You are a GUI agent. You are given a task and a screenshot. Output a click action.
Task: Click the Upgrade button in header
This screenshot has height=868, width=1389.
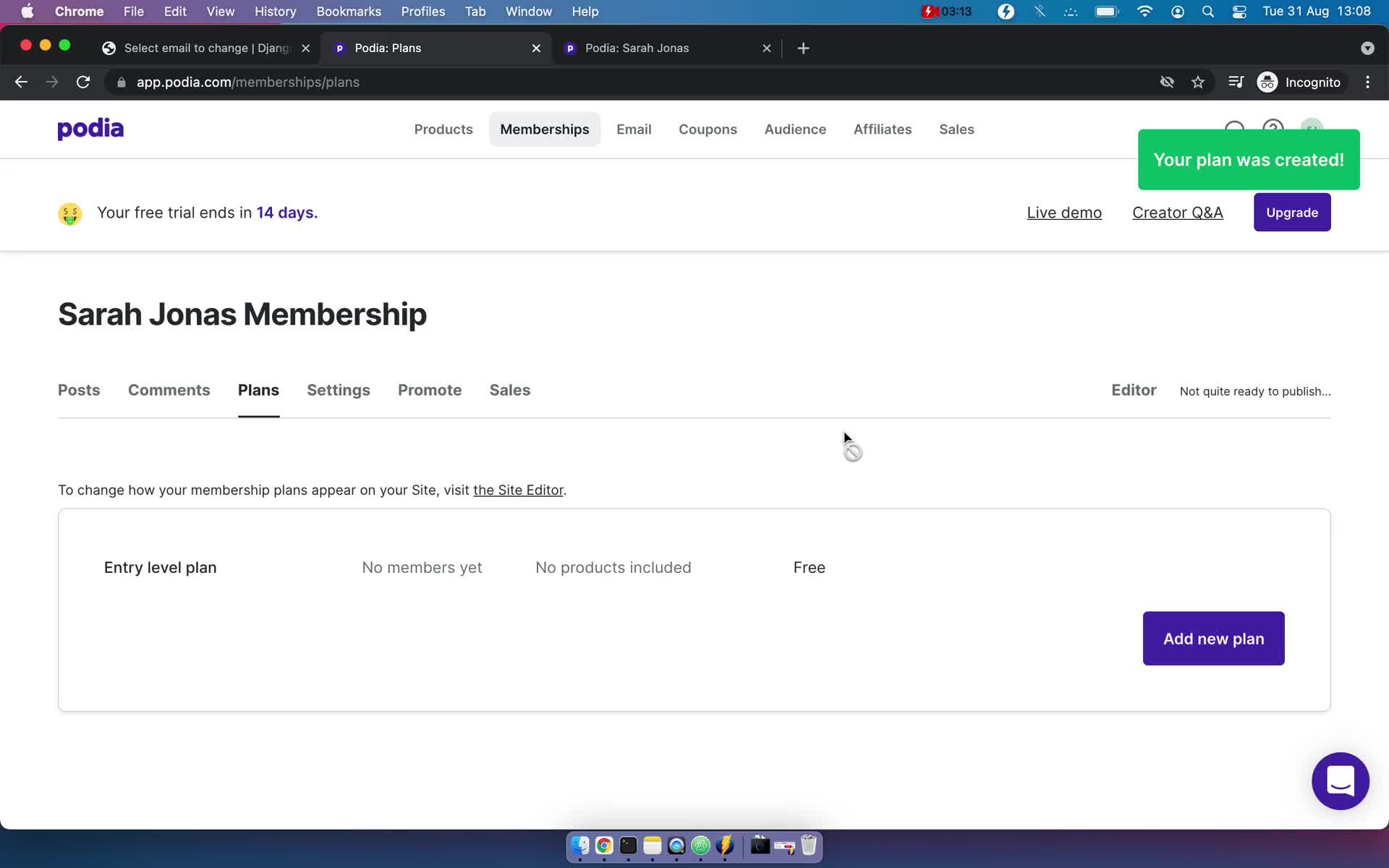(x=1292, y=212)
